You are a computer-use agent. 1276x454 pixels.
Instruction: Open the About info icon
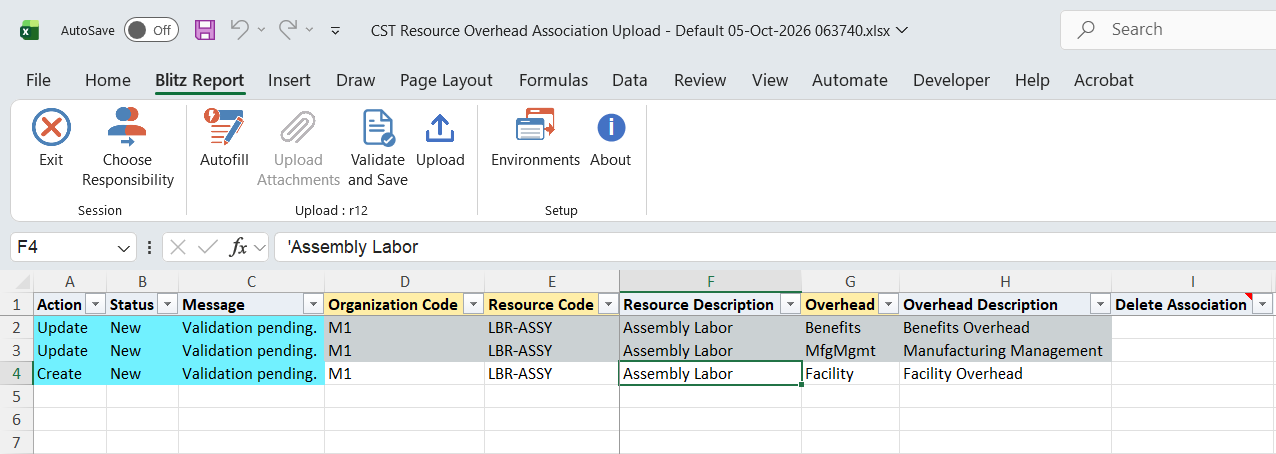610,128
